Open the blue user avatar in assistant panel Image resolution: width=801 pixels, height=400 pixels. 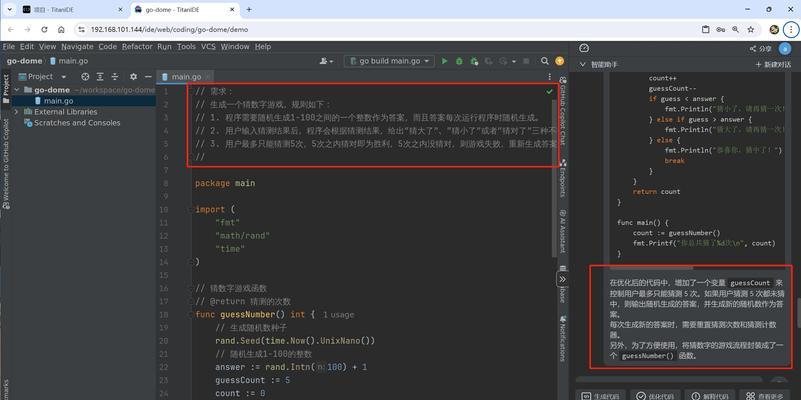[x=785, y=49]
